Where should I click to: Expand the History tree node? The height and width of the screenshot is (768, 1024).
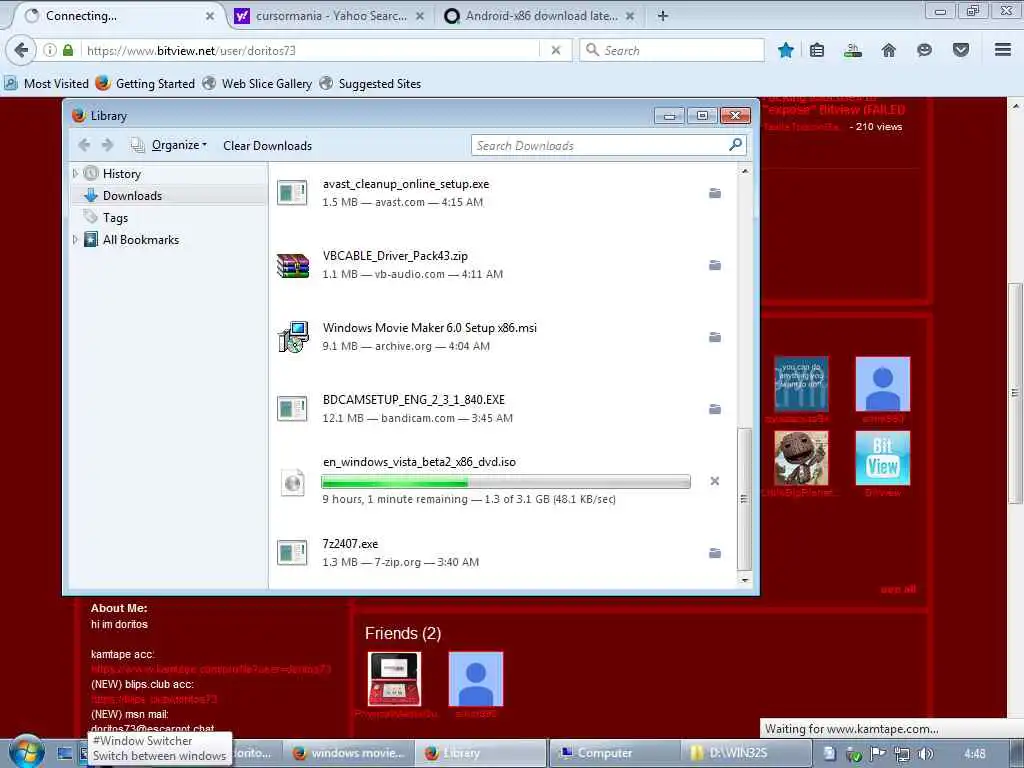(75, 173)
